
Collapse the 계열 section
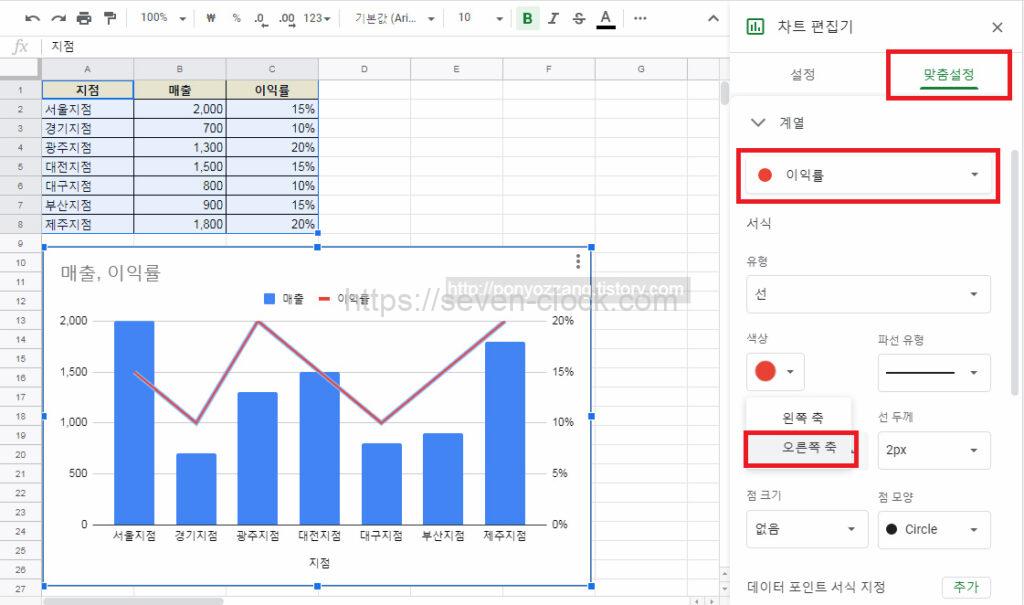[x=758, y=123]
